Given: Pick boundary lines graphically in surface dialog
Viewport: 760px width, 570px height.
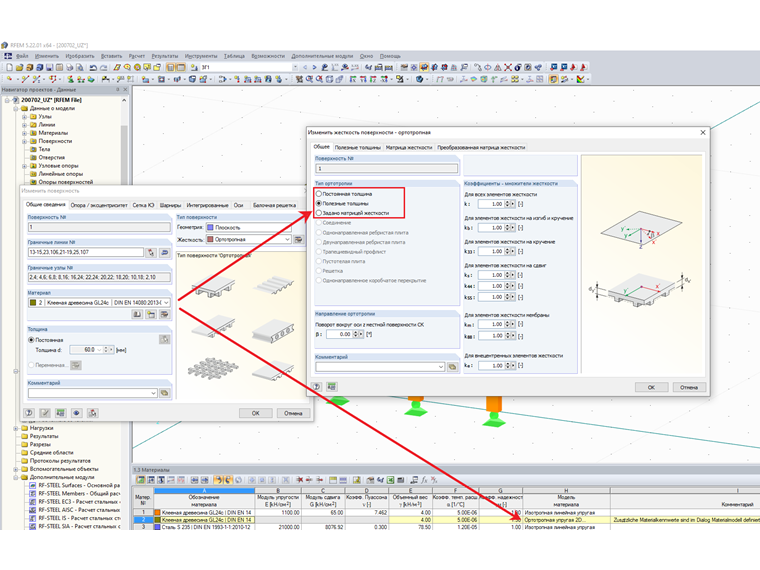Looking at the screenshot, I should pos(151,252).
